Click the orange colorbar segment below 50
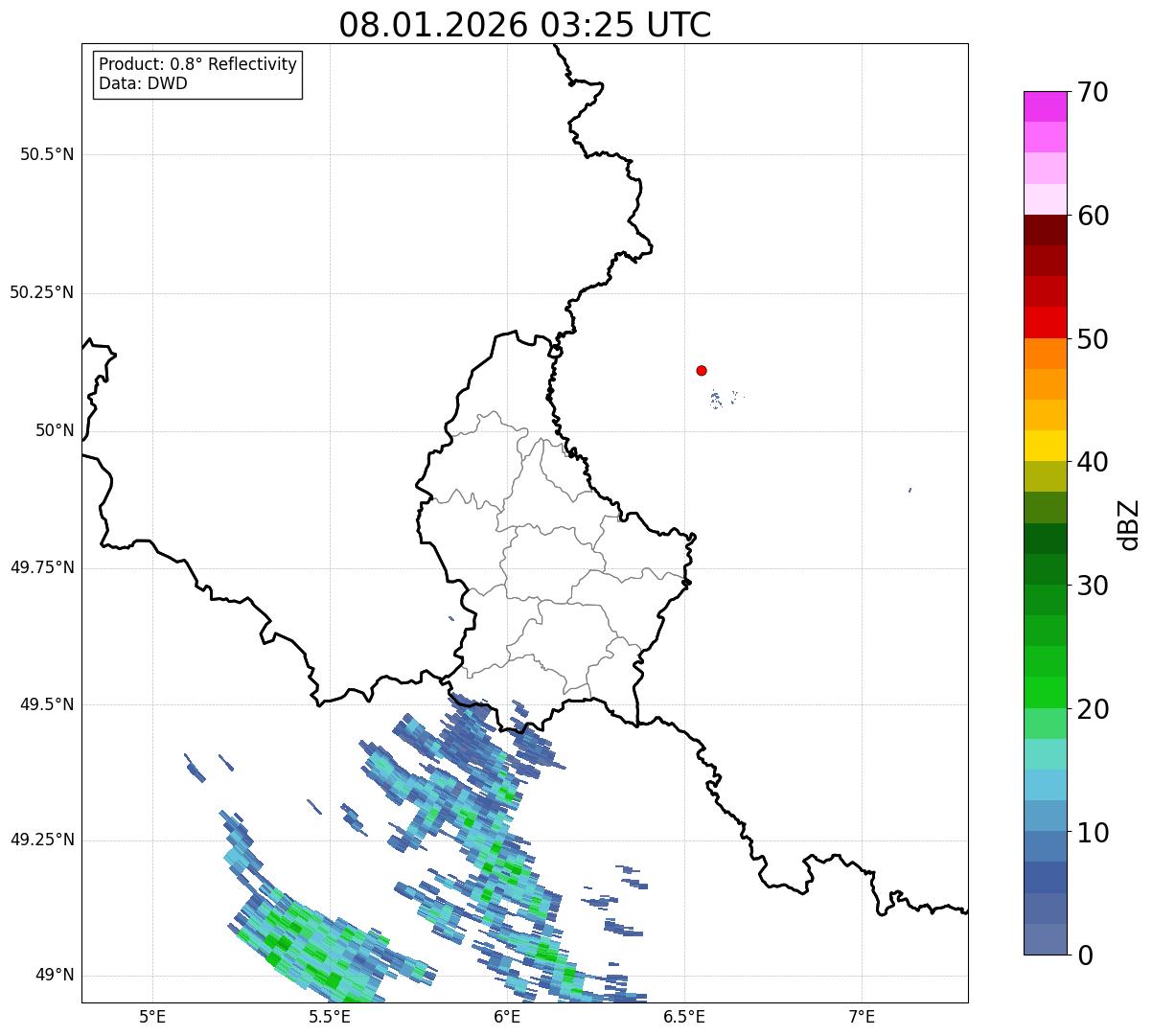The height and width of the screenshot is (1036, 1152). coord(1045,354)
